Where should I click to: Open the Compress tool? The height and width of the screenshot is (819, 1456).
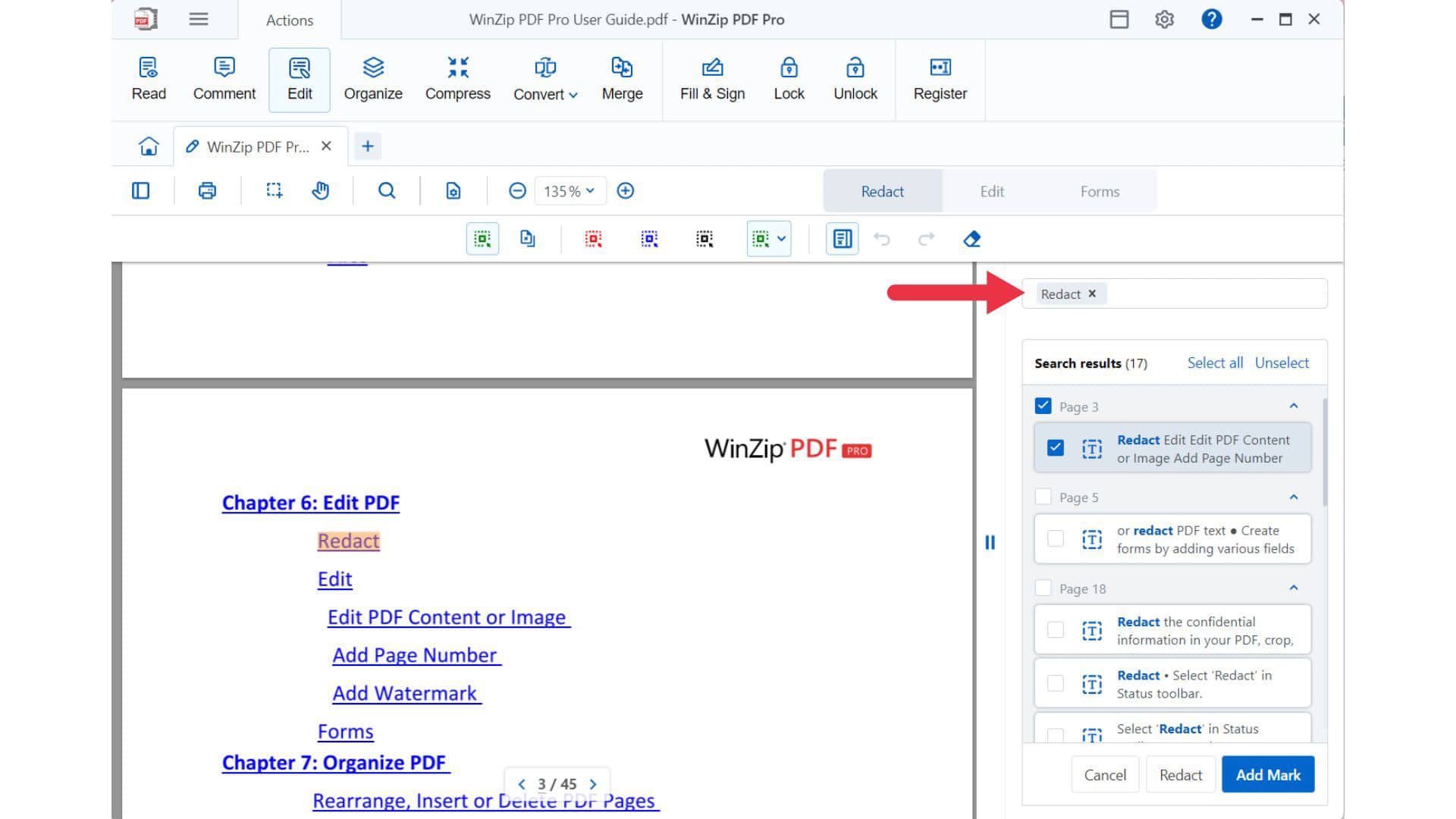click(457, 79)
